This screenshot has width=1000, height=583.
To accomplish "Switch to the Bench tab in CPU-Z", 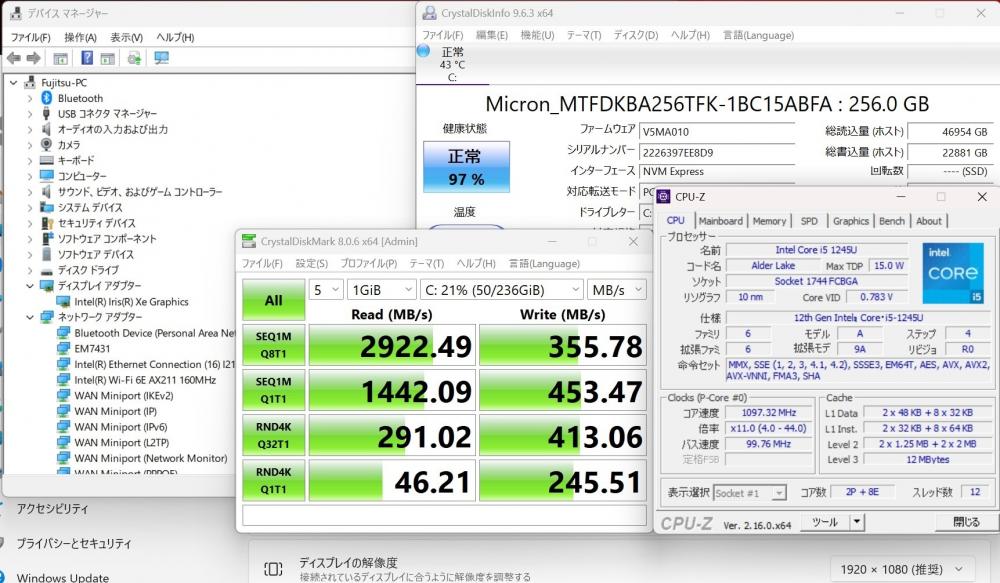I will [892, 221].
